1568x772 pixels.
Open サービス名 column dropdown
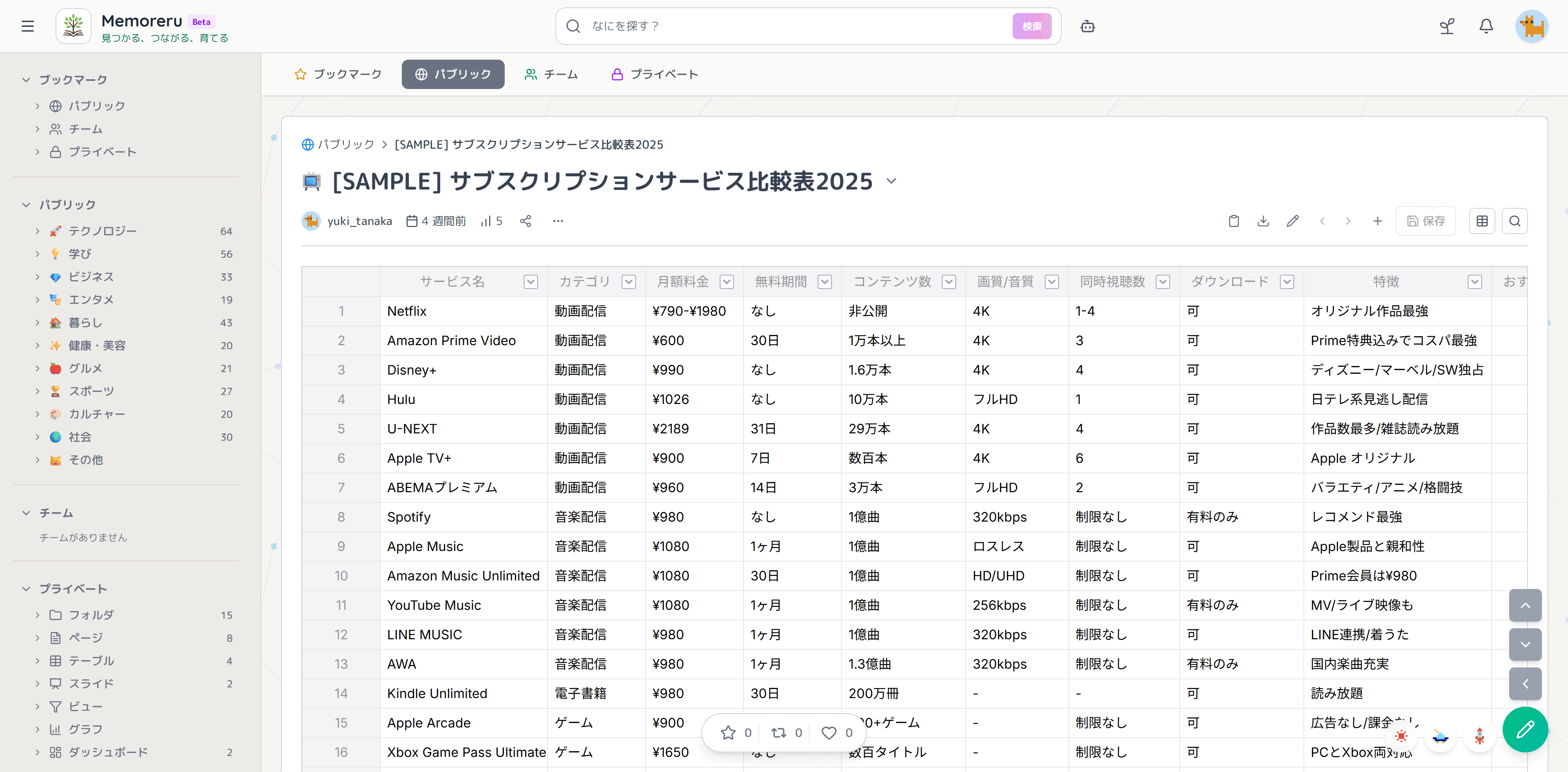(531, 282)
